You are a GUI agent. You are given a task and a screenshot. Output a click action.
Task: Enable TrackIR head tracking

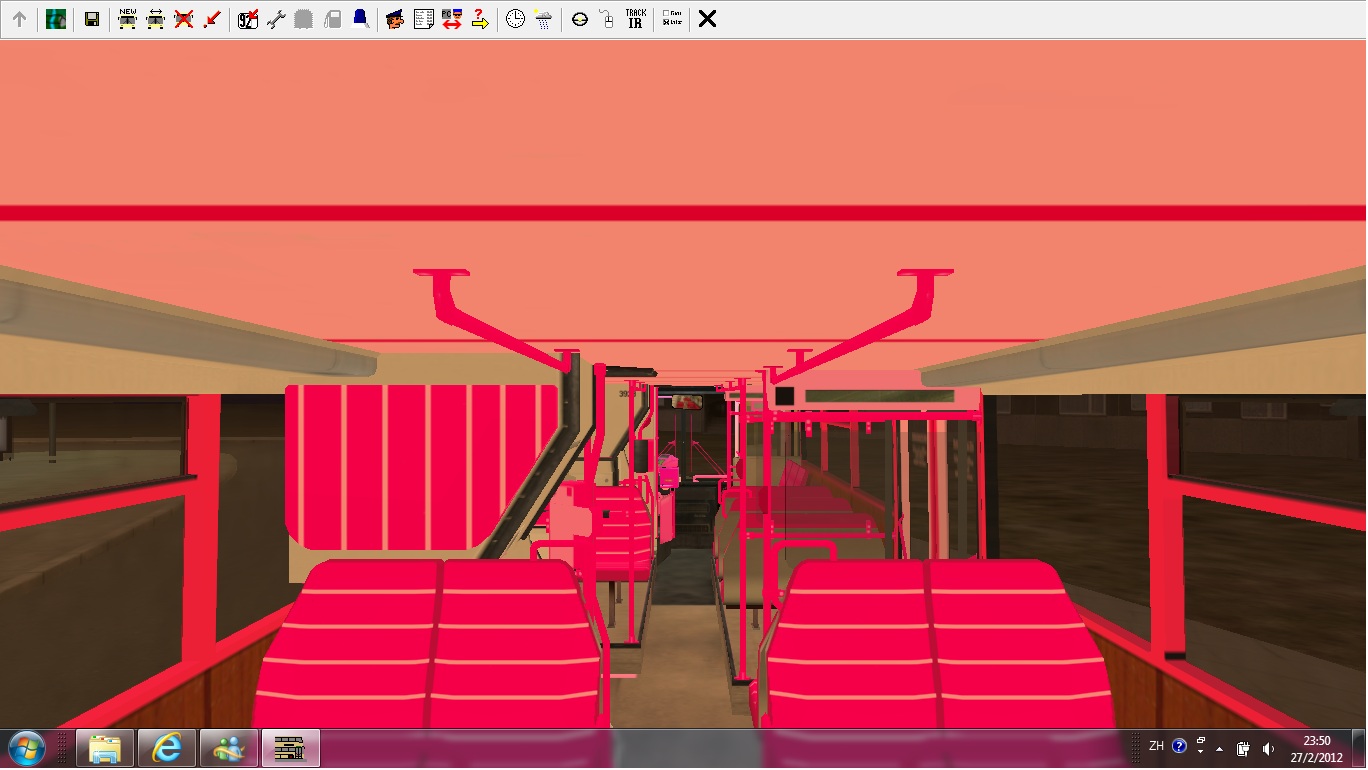635,19
